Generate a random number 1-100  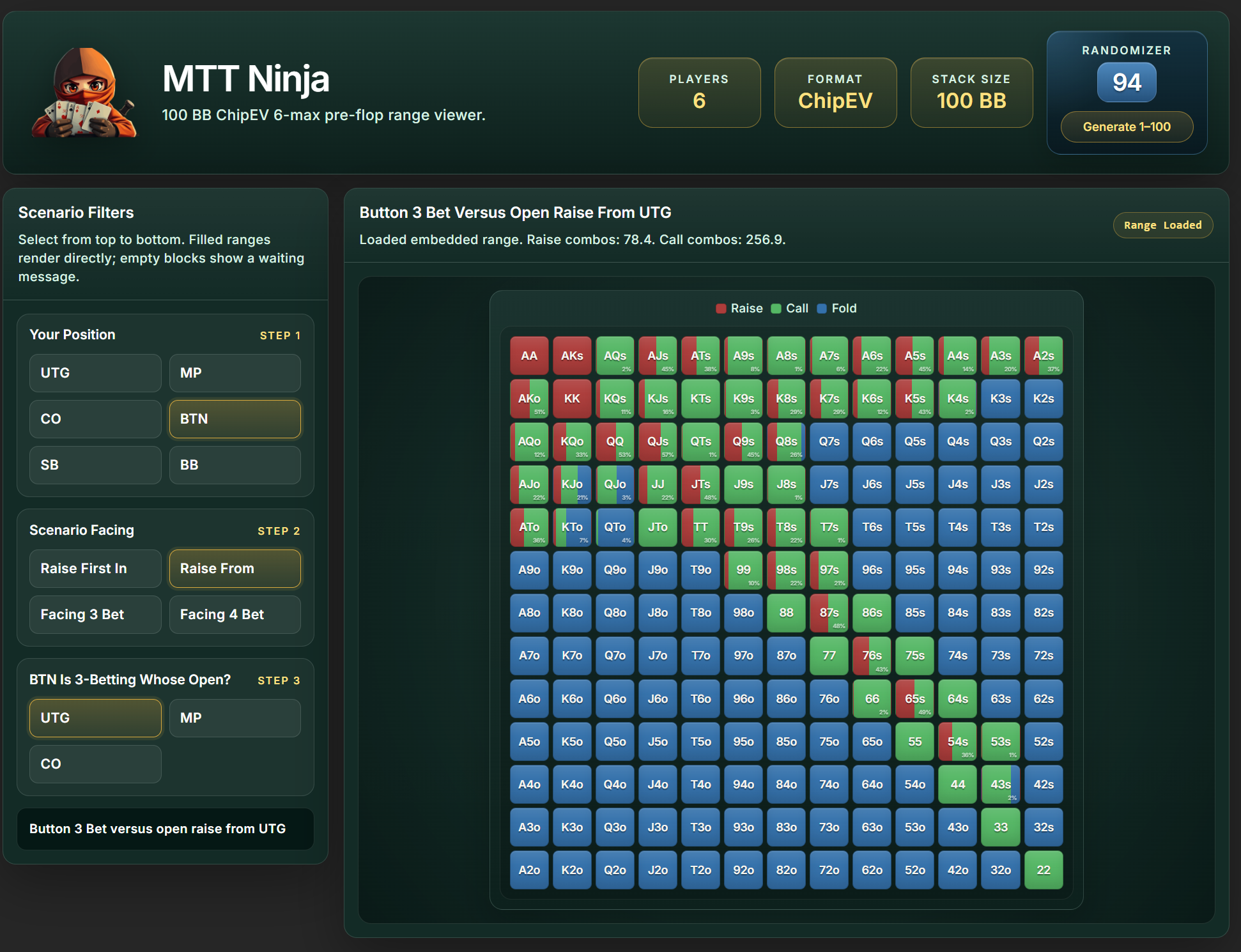(x=1127, y=127)
